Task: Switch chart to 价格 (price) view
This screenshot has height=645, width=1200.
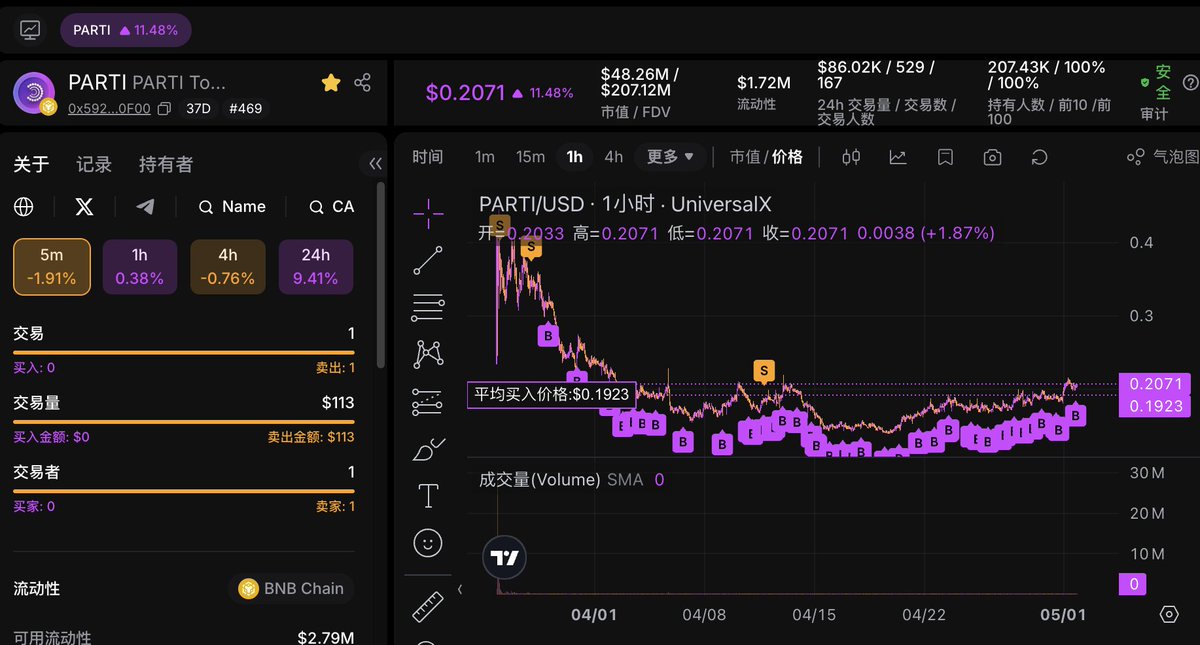Action: click(788, 157)
